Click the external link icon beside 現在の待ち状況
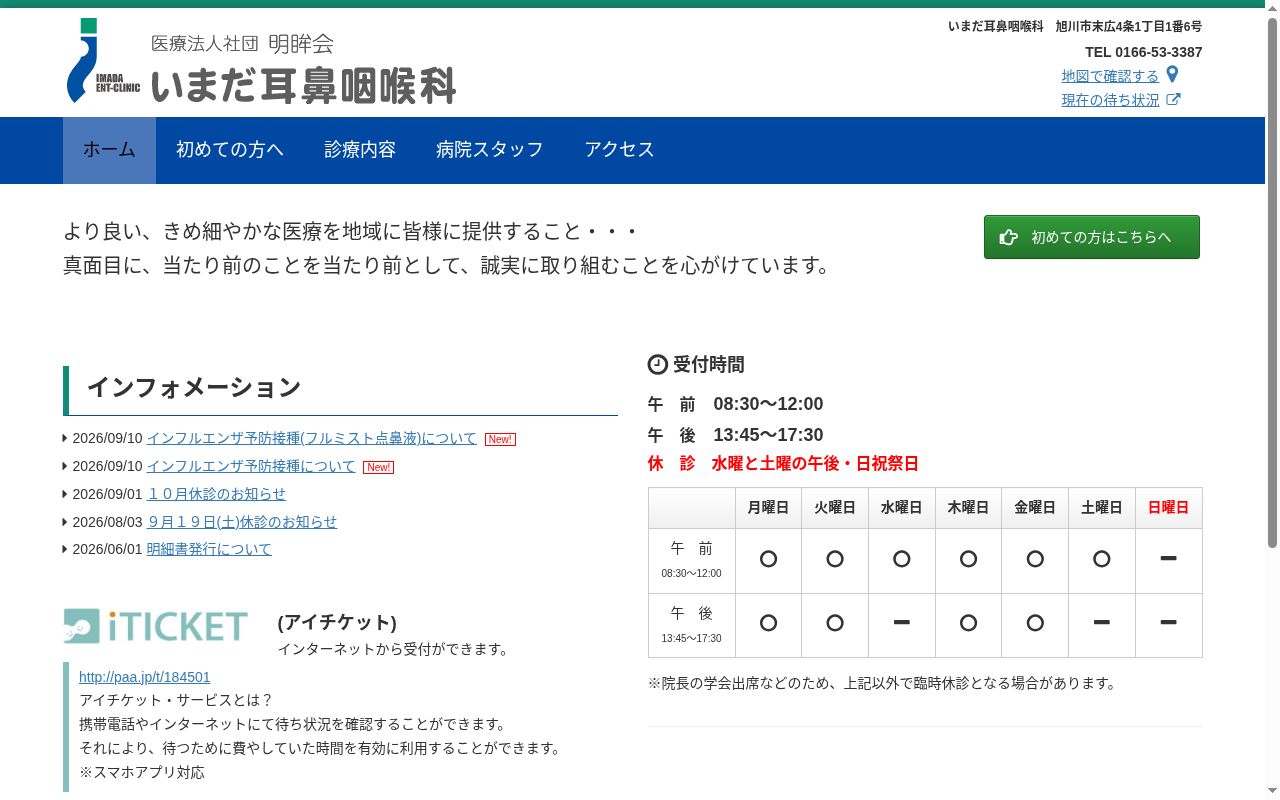This screenshot has width=1280, height=800. pyautogui.click(x=1174, y=100)
